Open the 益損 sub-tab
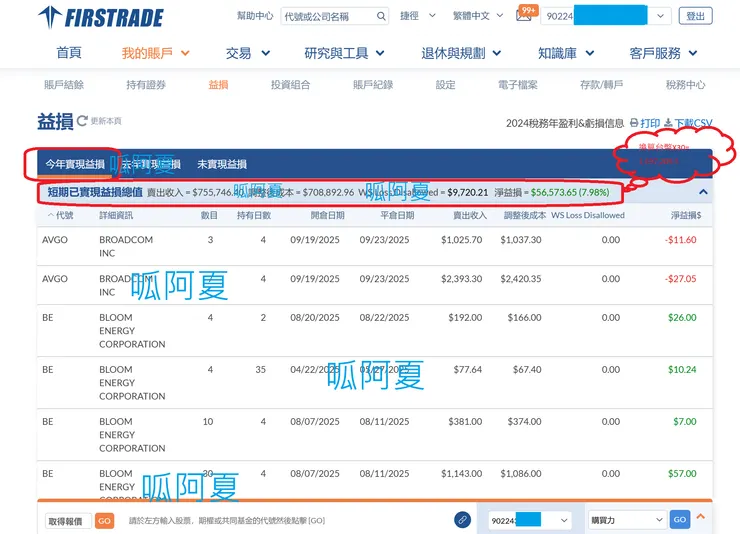This screenshot has width=740, height=534. click(218, 85)
